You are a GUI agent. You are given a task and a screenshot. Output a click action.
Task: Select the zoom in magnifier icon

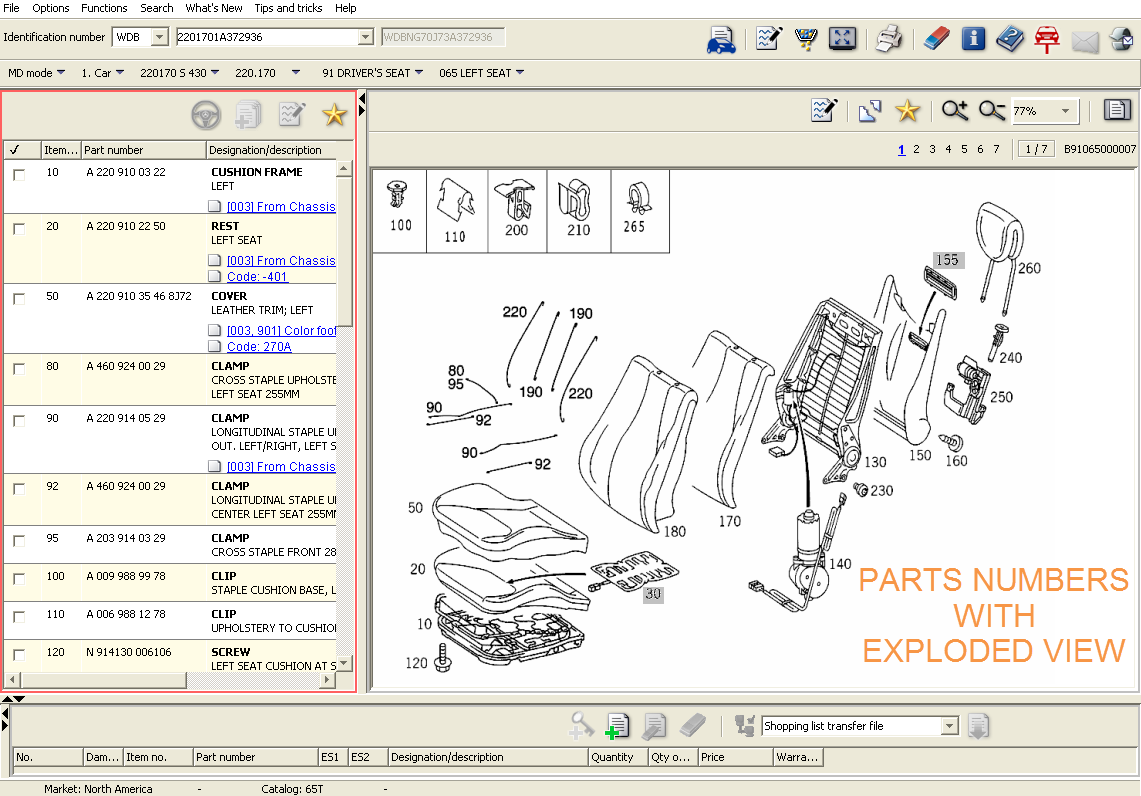pos(954,111)
